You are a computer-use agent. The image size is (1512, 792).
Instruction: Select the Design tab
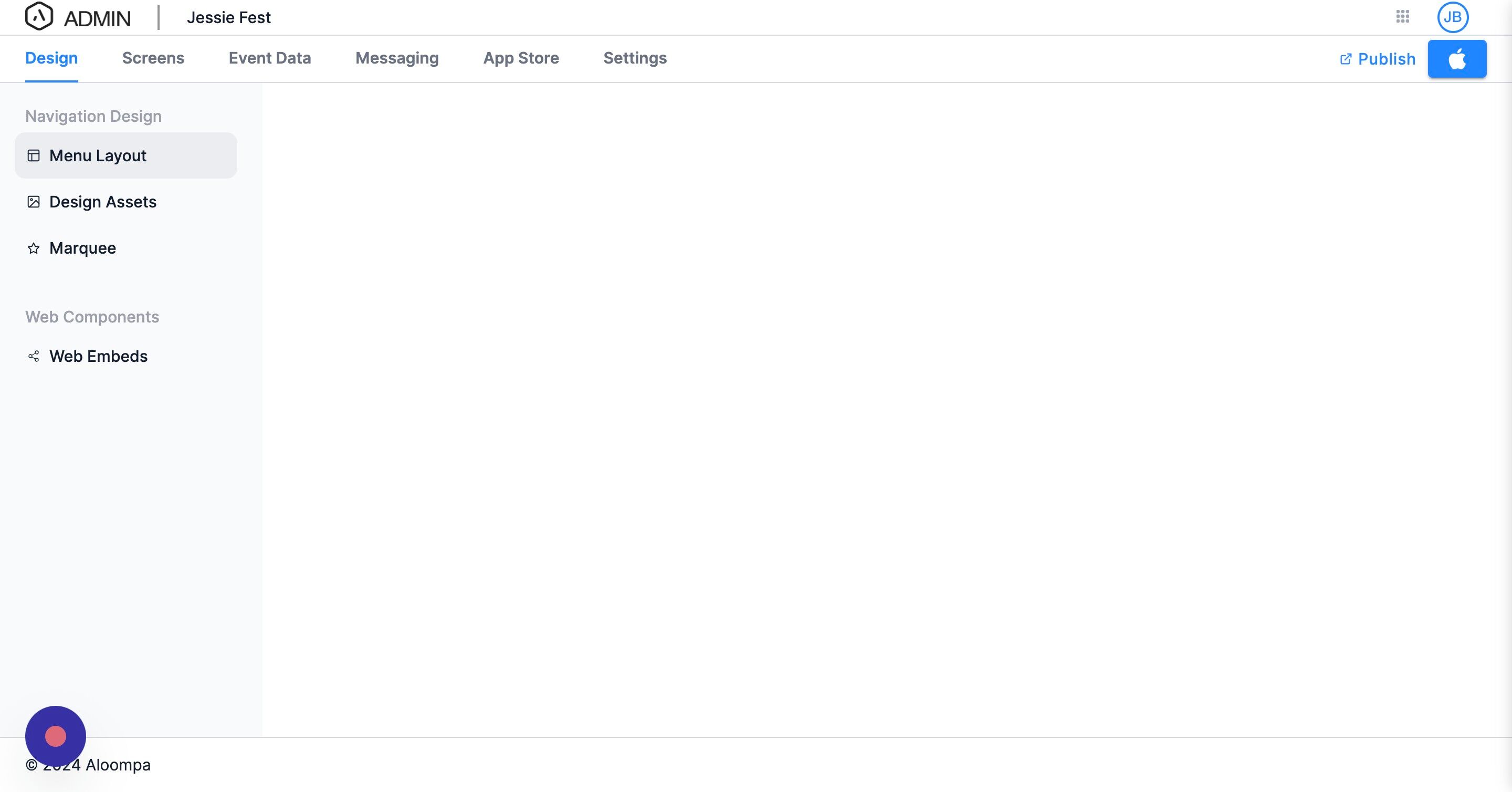(51, 58)
